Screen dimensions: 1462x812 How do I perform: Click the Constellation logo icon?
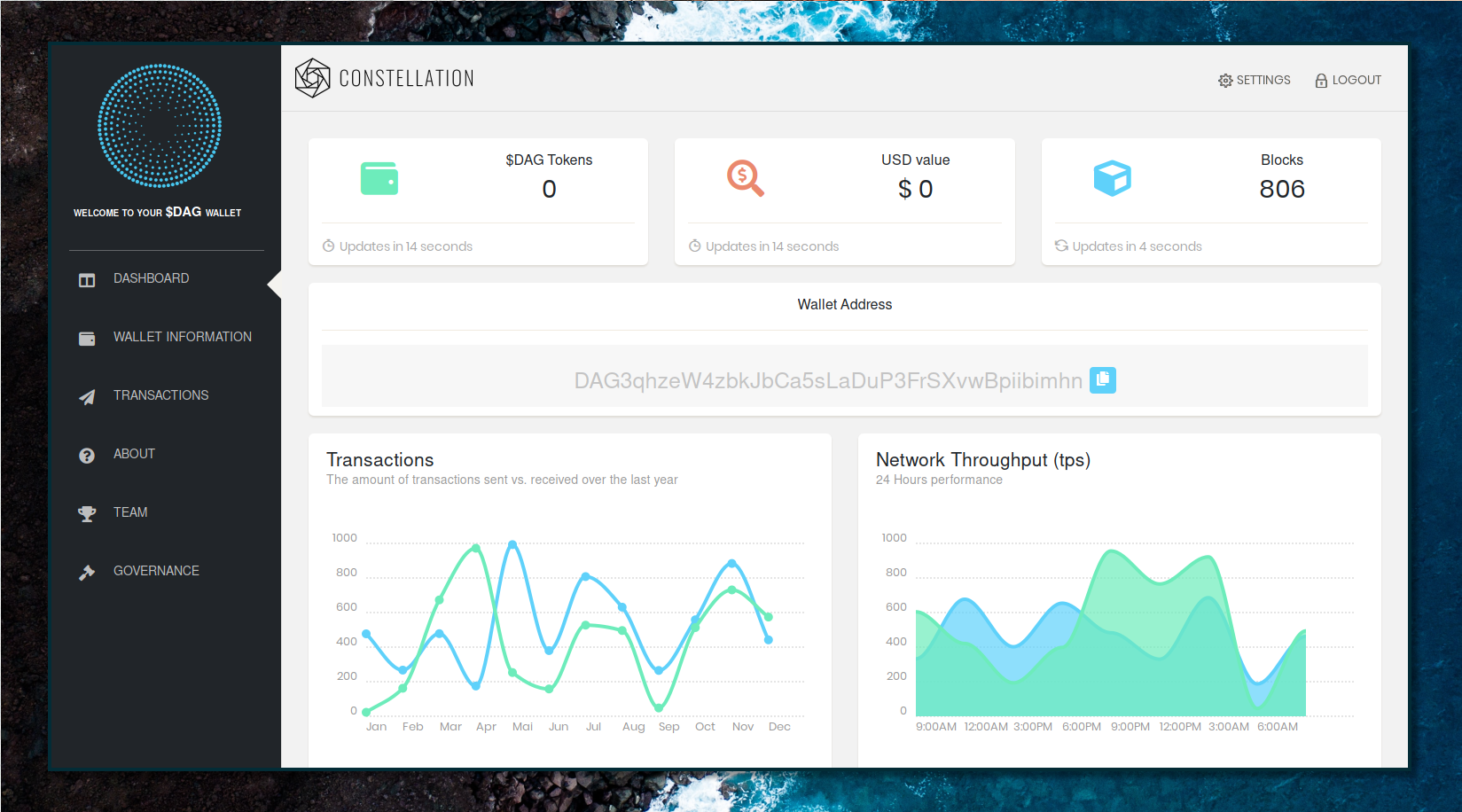[x=312, y=78]
